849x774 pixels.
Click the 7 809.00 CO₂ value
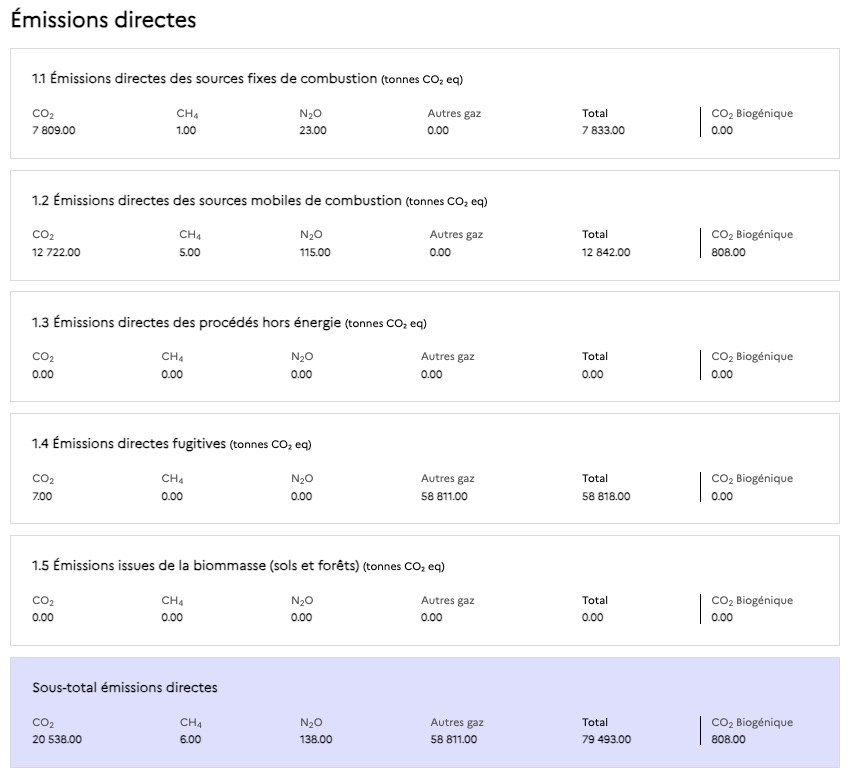(x=54, y=131)
